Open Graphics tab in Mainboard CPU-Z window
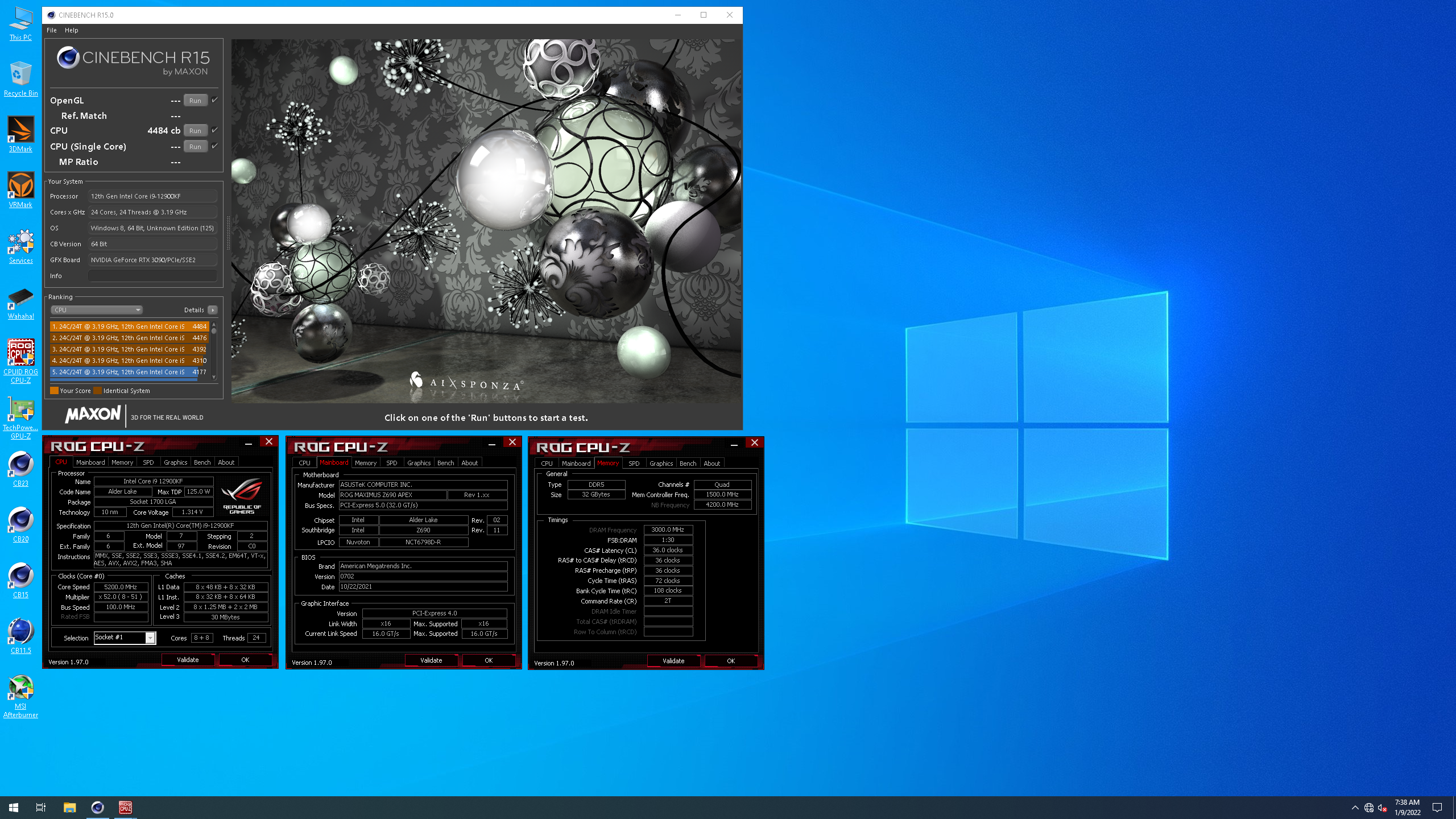 (419, 463)
